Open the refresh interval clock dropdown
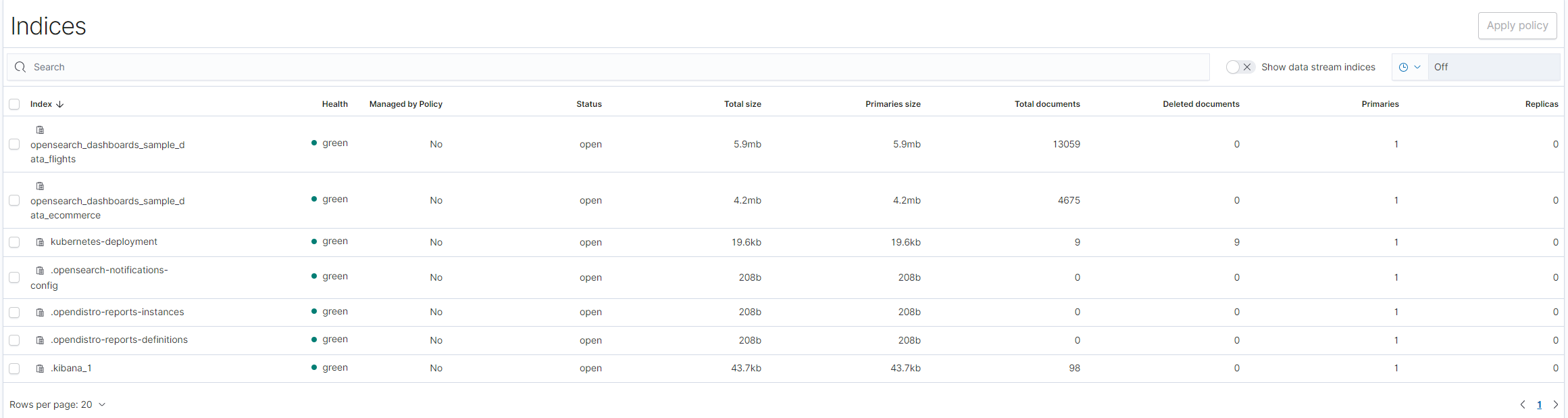Screen dimensions: 1568x418 point(1410,67)
